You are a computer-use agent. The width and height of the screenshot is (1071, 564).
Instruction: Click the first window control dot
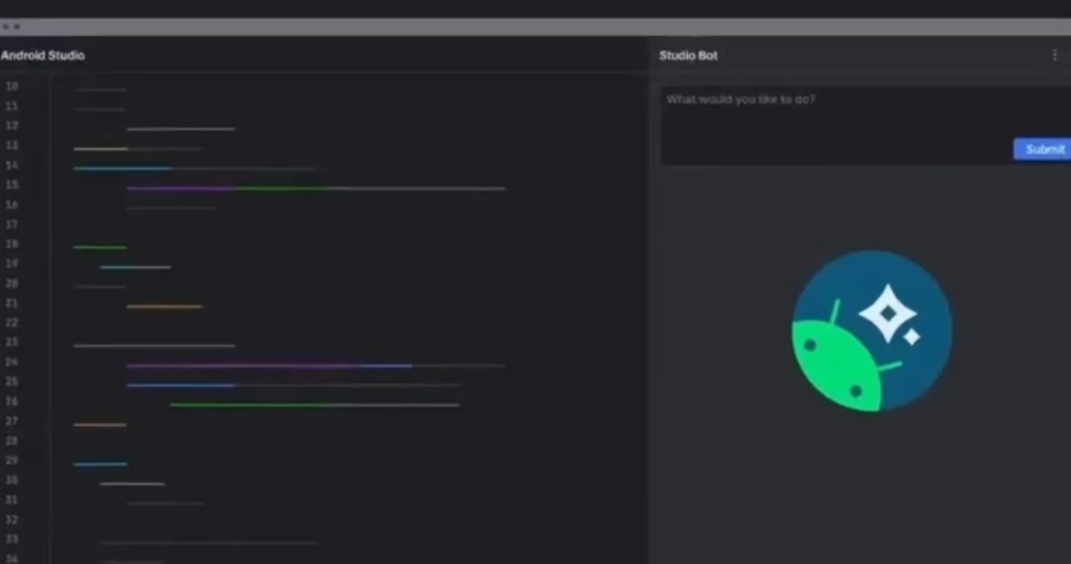point(5,27)
